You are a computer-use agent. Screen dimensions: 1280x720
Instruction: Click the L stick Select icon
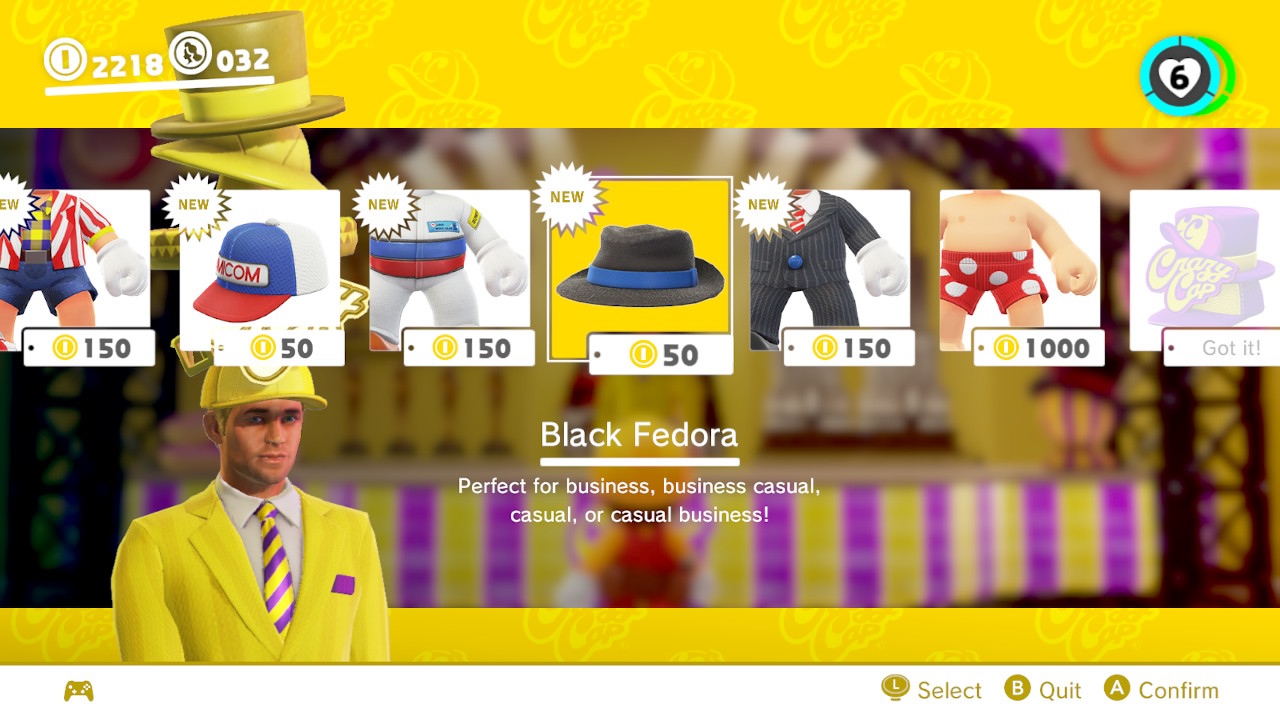(895, 688)
